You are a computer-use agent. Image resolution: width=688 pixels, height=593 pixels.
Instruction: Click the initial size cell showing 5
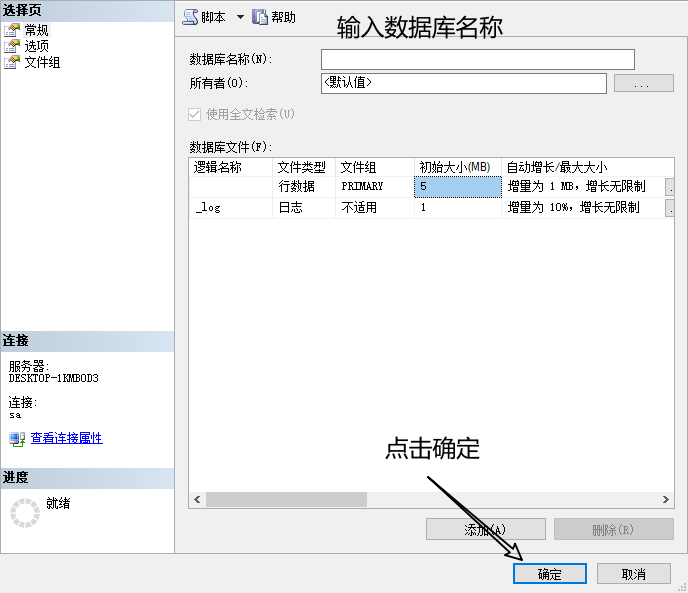[458, 187]
